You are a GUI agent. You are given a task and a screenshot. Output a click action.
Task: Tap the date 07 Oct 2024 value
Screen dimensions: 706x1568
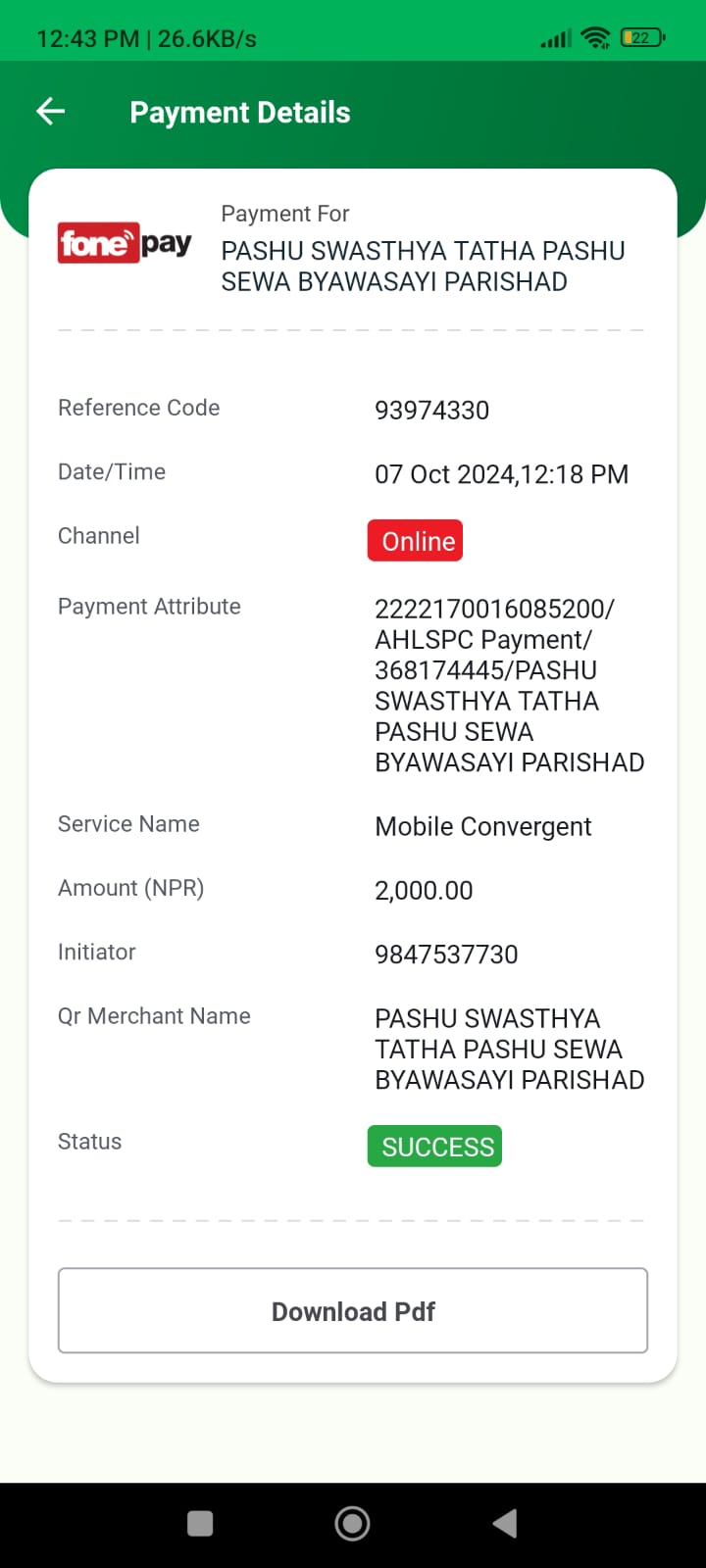tap(445, 474)
